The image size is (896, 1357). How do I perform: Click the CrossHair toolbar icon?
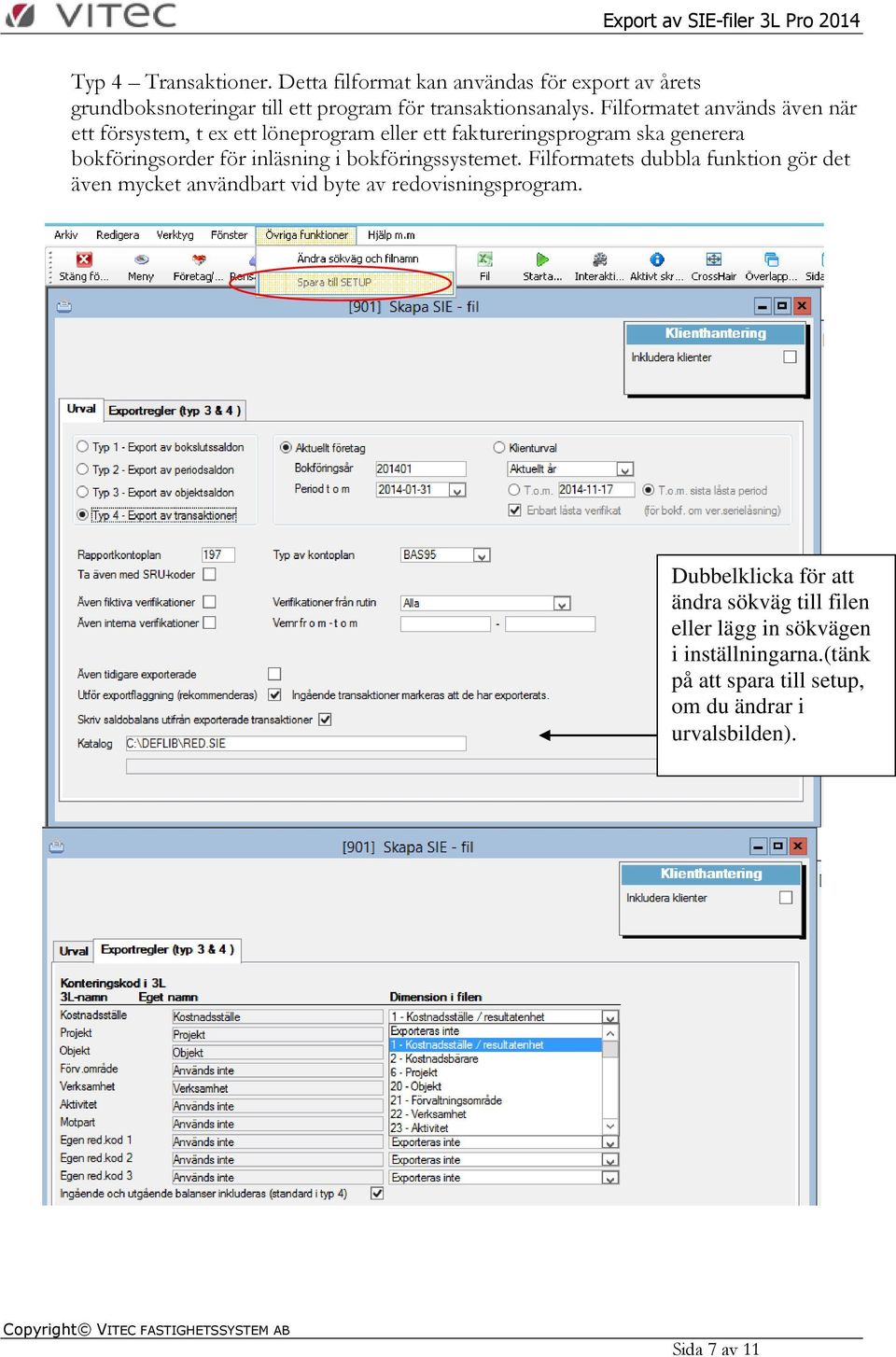(x=714, y=259)
